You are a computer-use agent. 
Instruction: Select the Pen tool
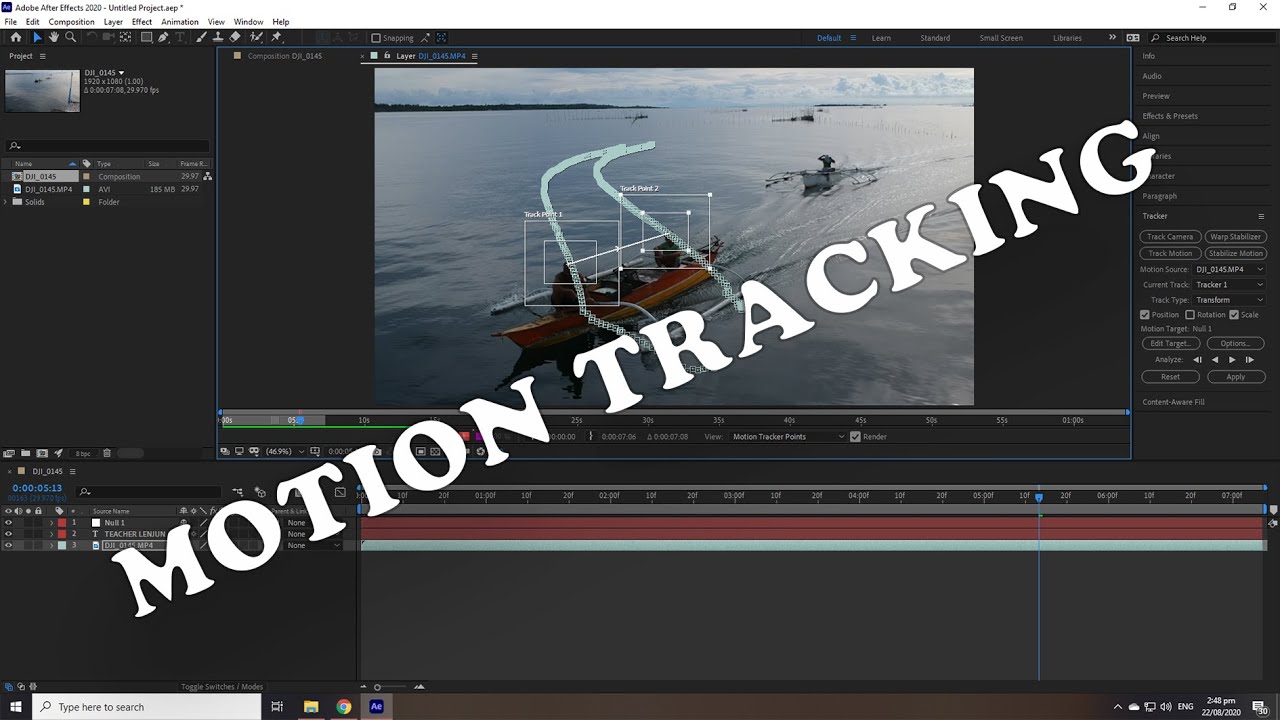(x=163, y=37)
